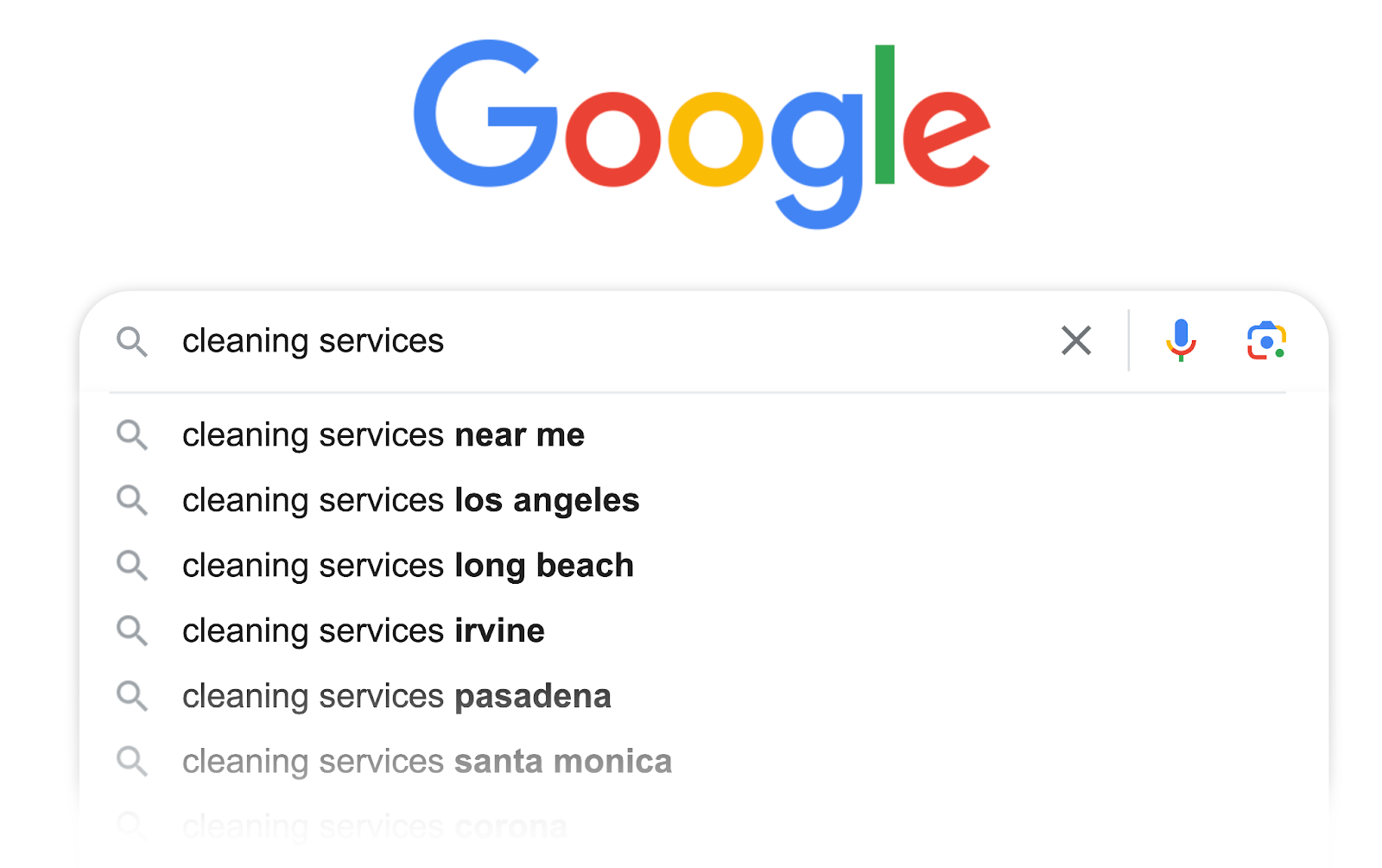Screen dimensions: 1382x868
Task: Open Google Lens camera search
Action: 1266,340
